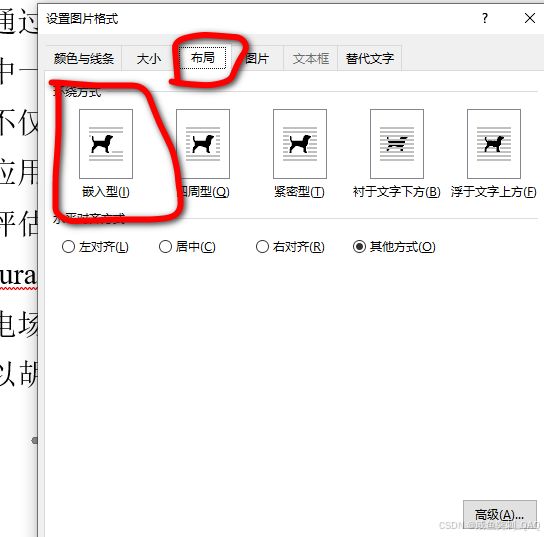Switch to the 布局 tab
Viewport: 544px width, 537px height.
(203, 58)
